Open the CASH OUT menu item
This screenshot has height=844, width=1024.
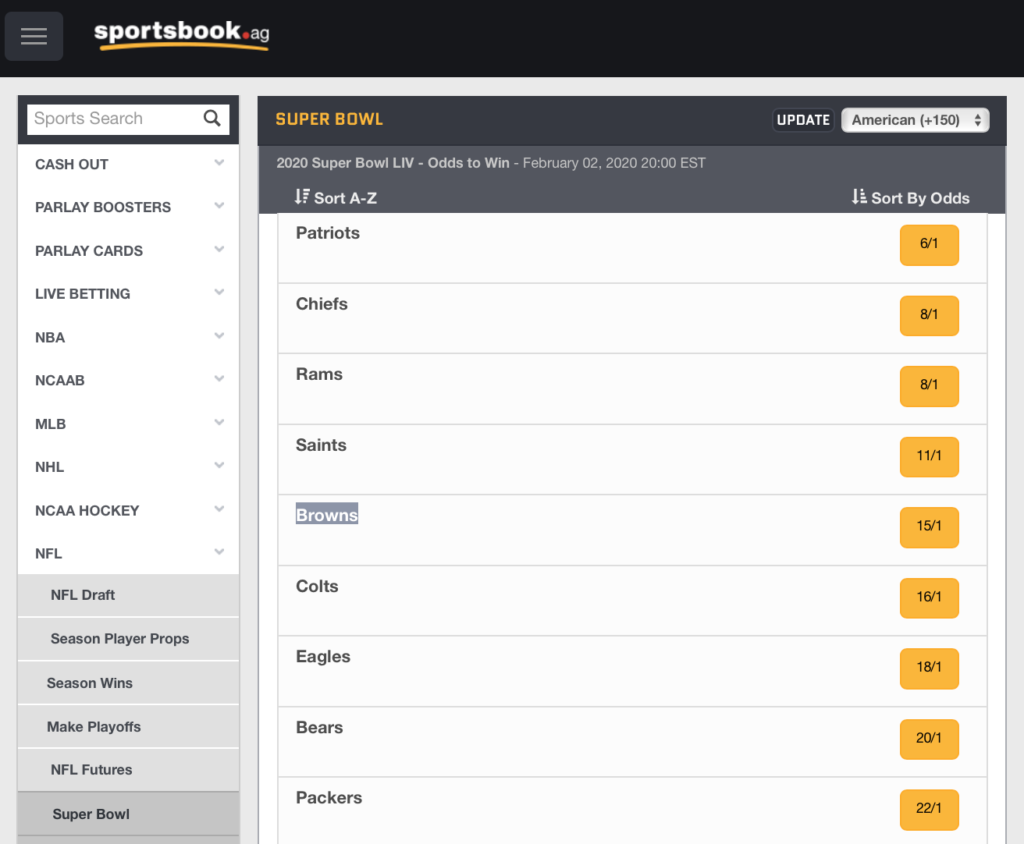tap(72, 165)
